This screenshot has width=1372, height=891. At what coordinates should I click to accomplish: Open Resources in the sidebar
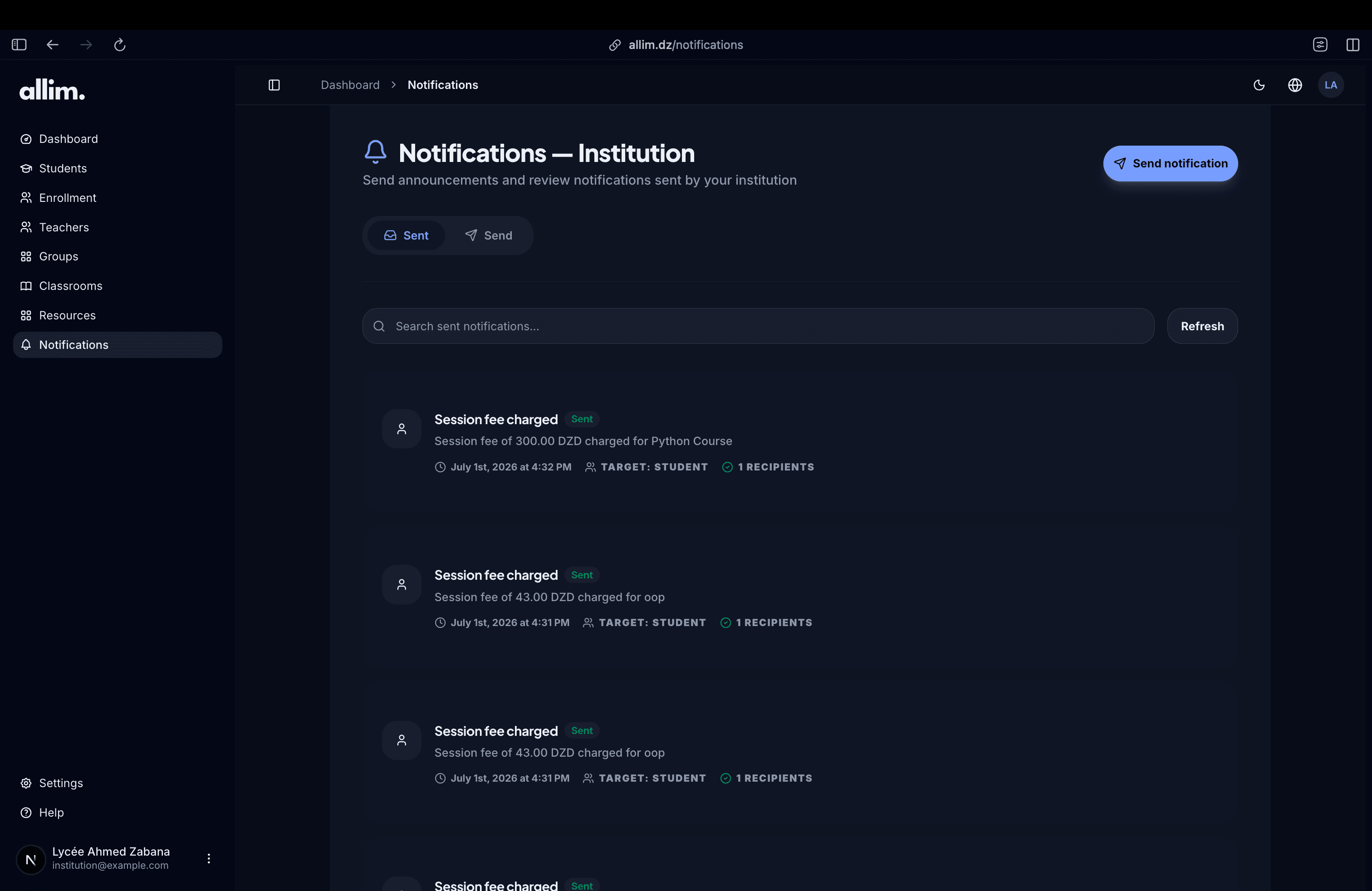coord(117,315)
